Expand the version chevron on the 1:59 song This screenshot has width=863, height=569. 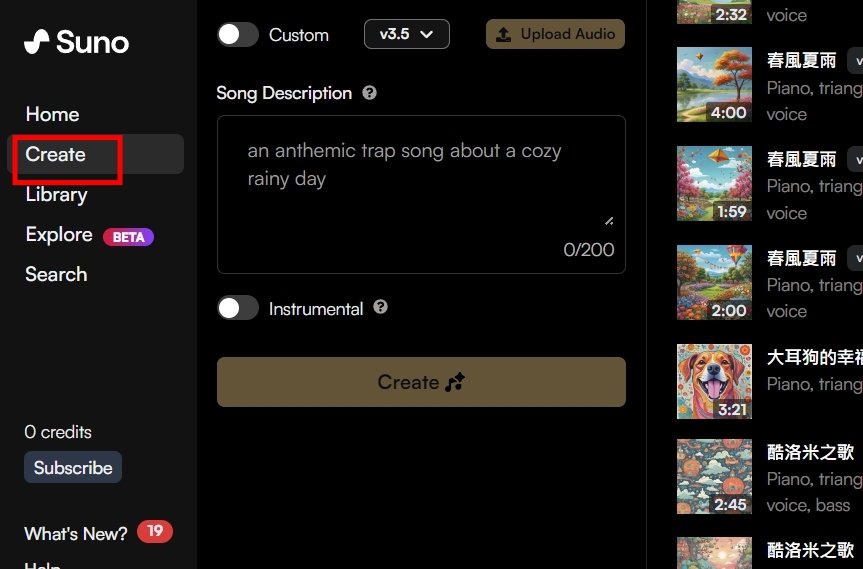[856, 160]
